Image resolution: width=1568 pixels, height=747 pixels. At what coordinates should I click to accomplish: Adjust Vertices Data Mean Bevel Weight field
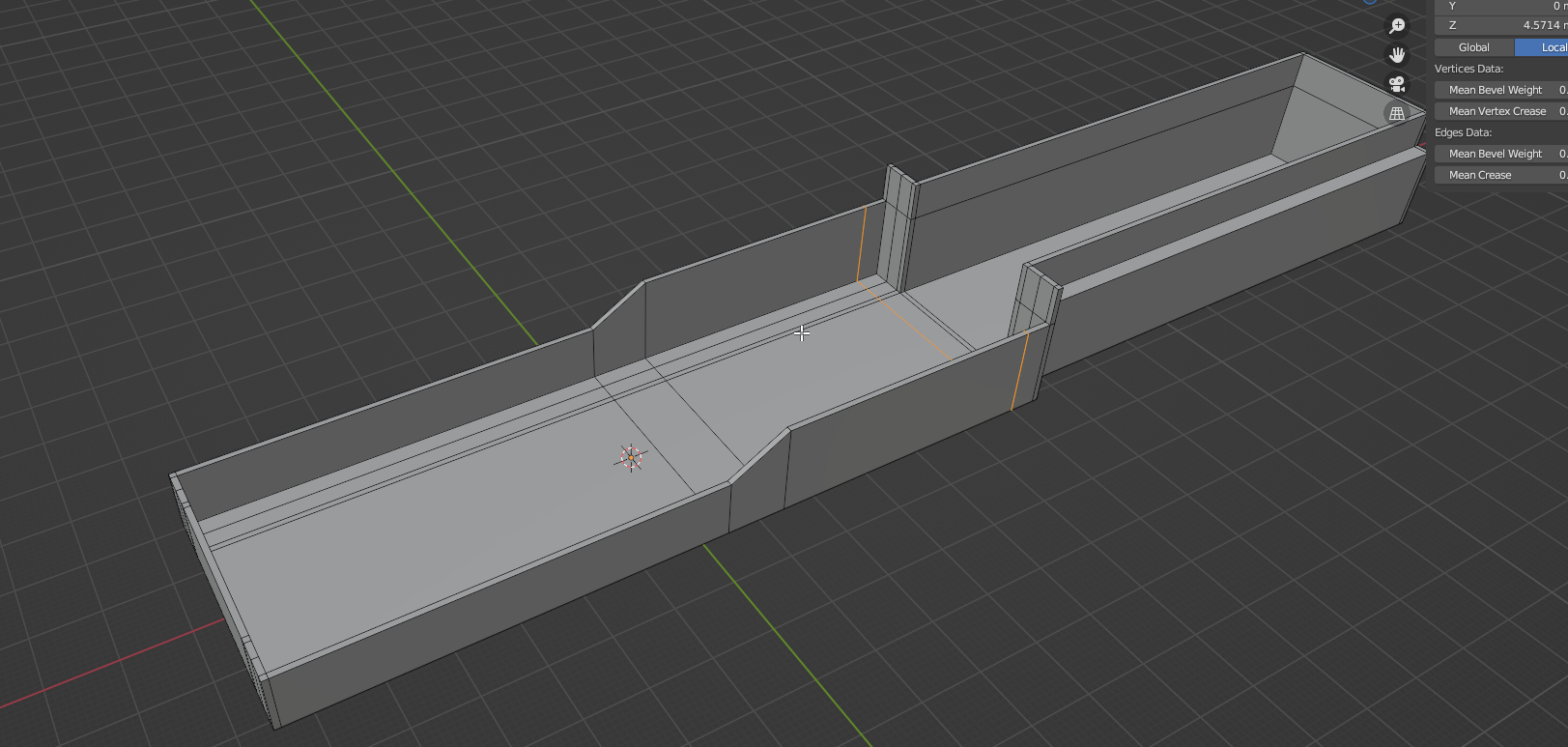coord(1501,90)
